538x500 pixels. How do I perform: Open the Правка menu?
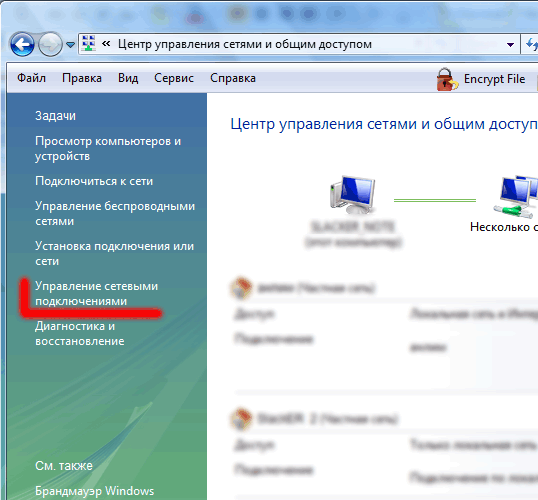point(82,78)
